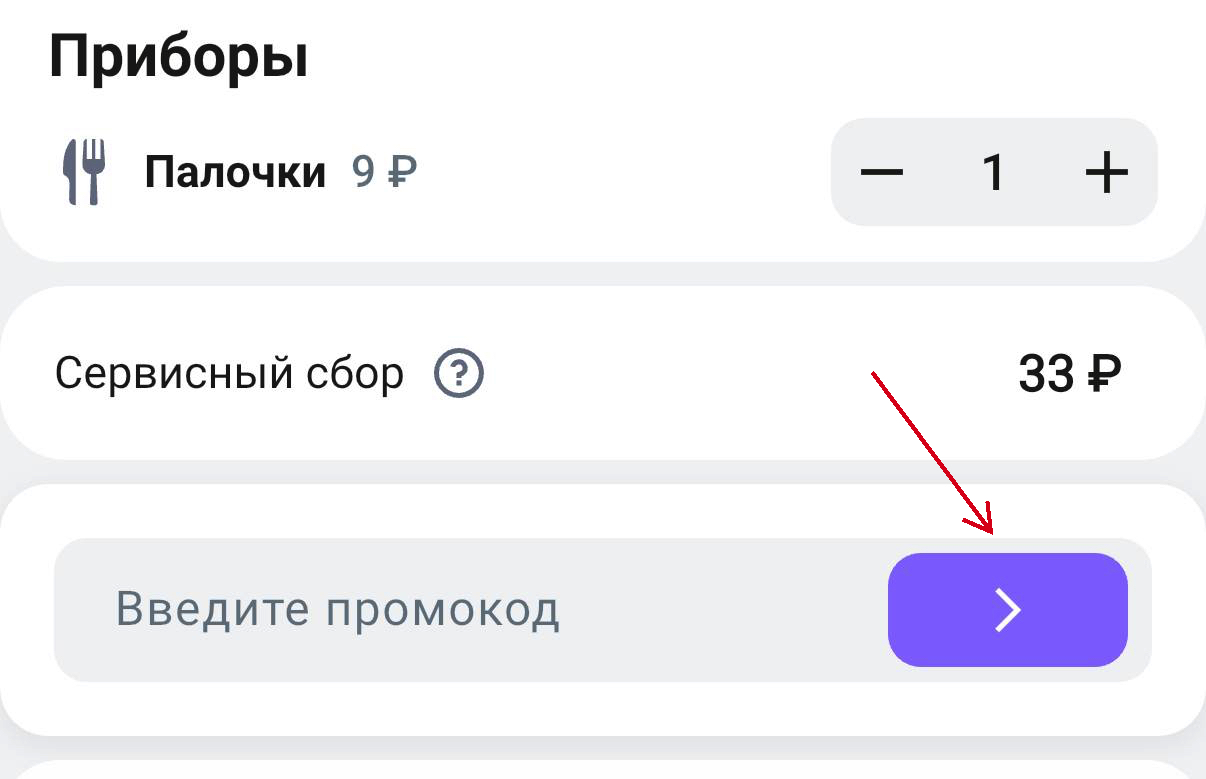Open the Сервисный сбор help question mark
The width and height of the screenshot is (1206, 779).
(459, 375)
